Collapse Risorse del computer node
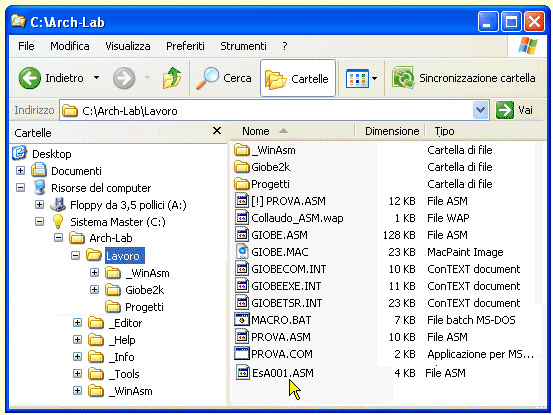This screenshot has width=553, height=415. [20, 188]
